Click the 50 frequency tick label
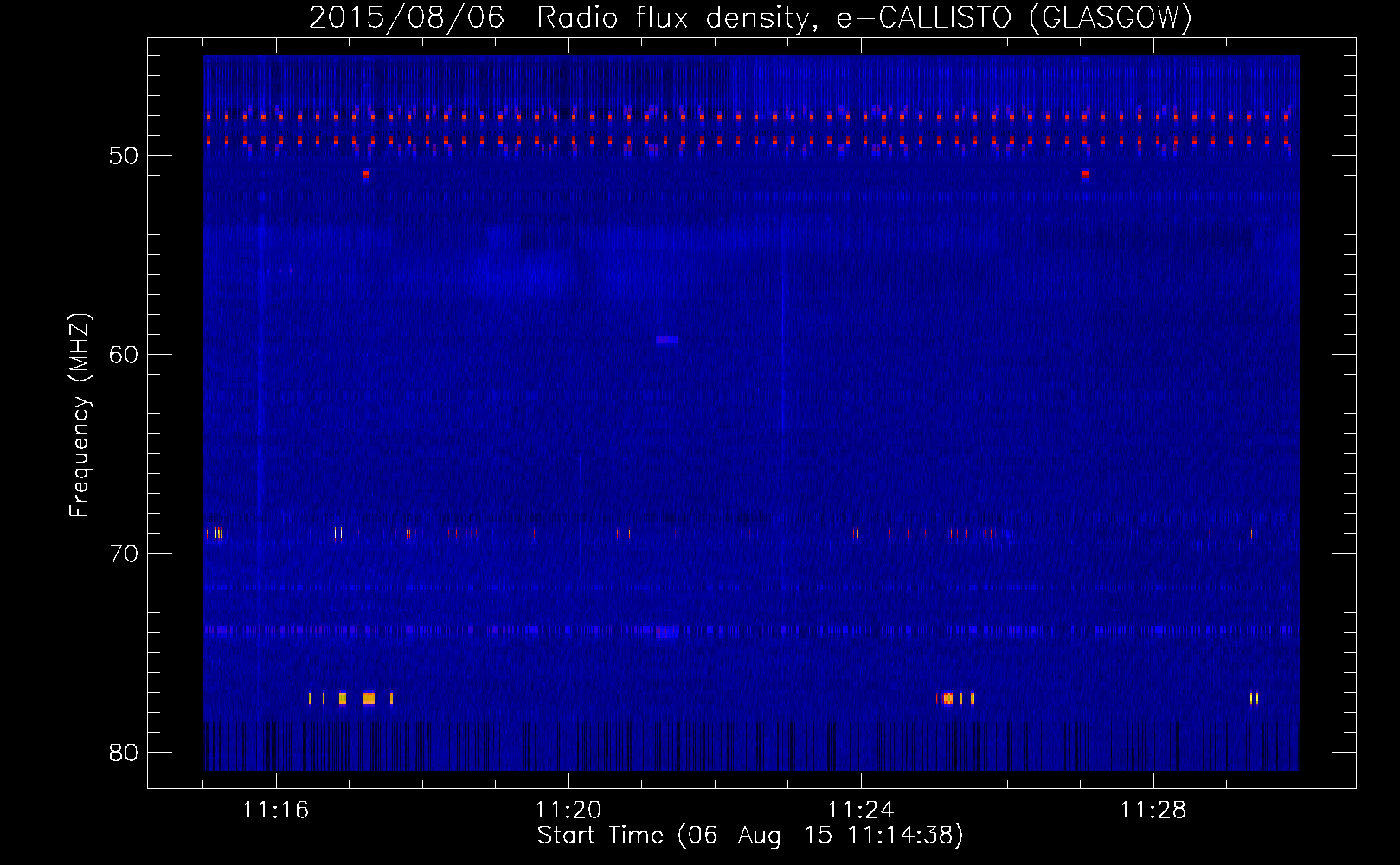This screenshot has height=865, width=1400. (x=124, y=156)
